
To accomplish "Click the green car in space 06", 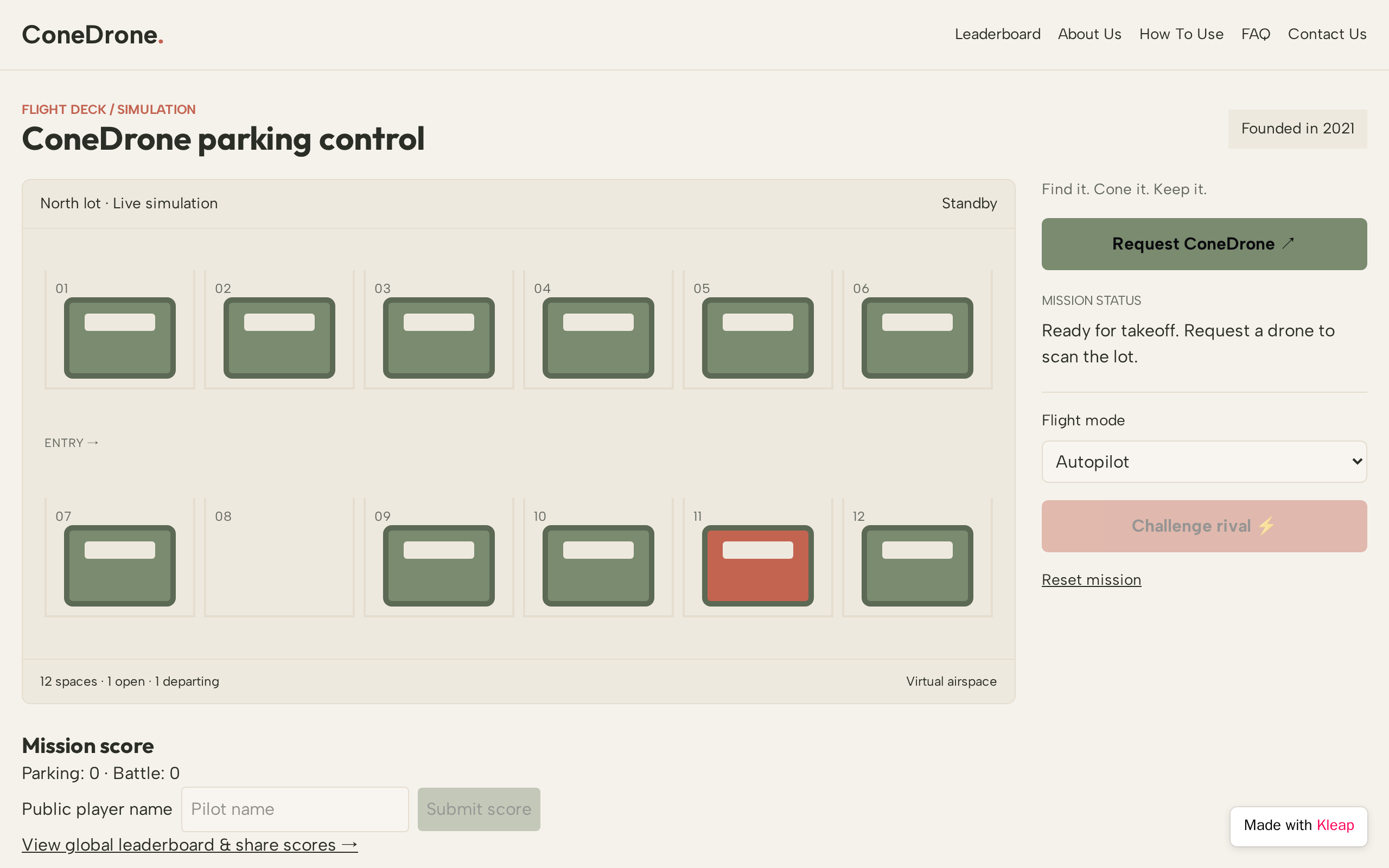I will [x=917, y=337].
